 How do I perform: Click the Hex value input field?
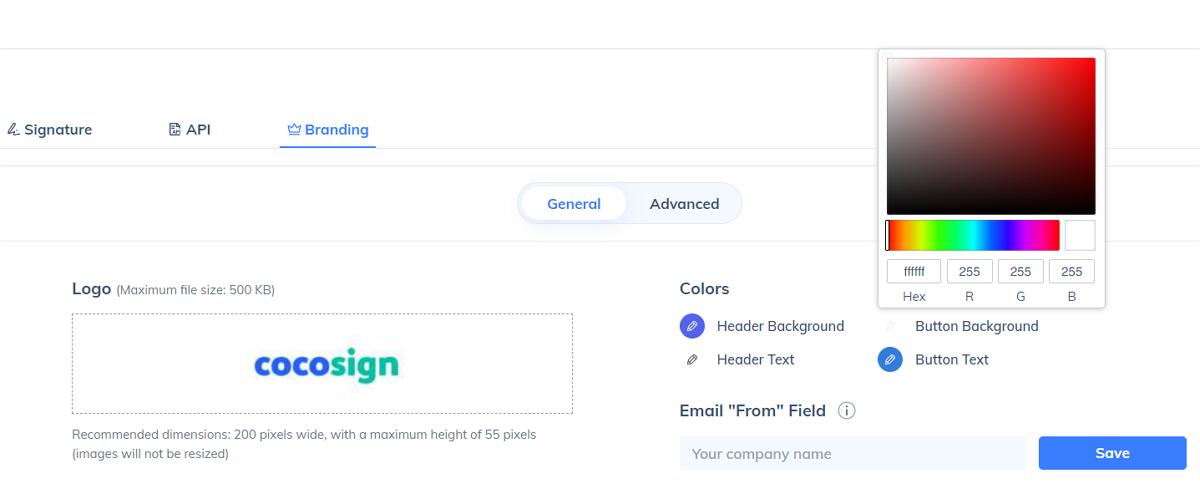(914, 271)
